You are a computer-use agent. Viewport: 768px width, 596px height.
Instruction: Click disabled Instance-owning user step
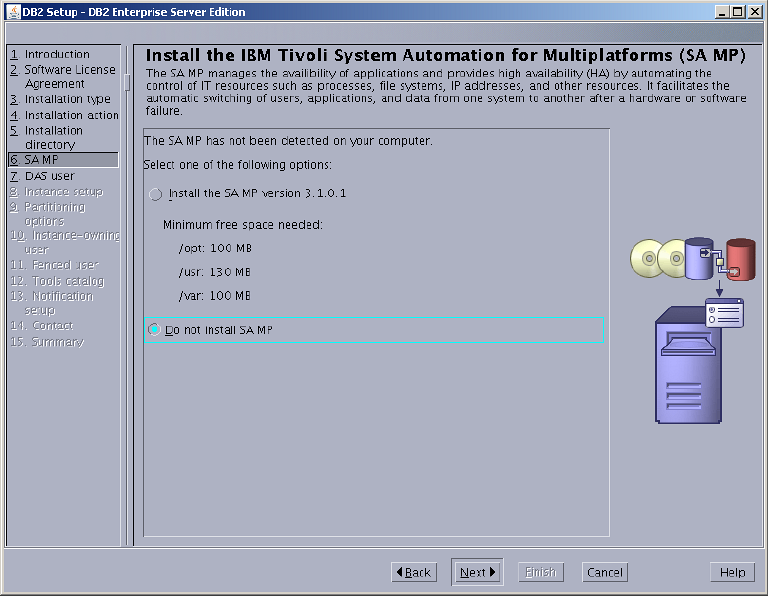pos(65,242)
